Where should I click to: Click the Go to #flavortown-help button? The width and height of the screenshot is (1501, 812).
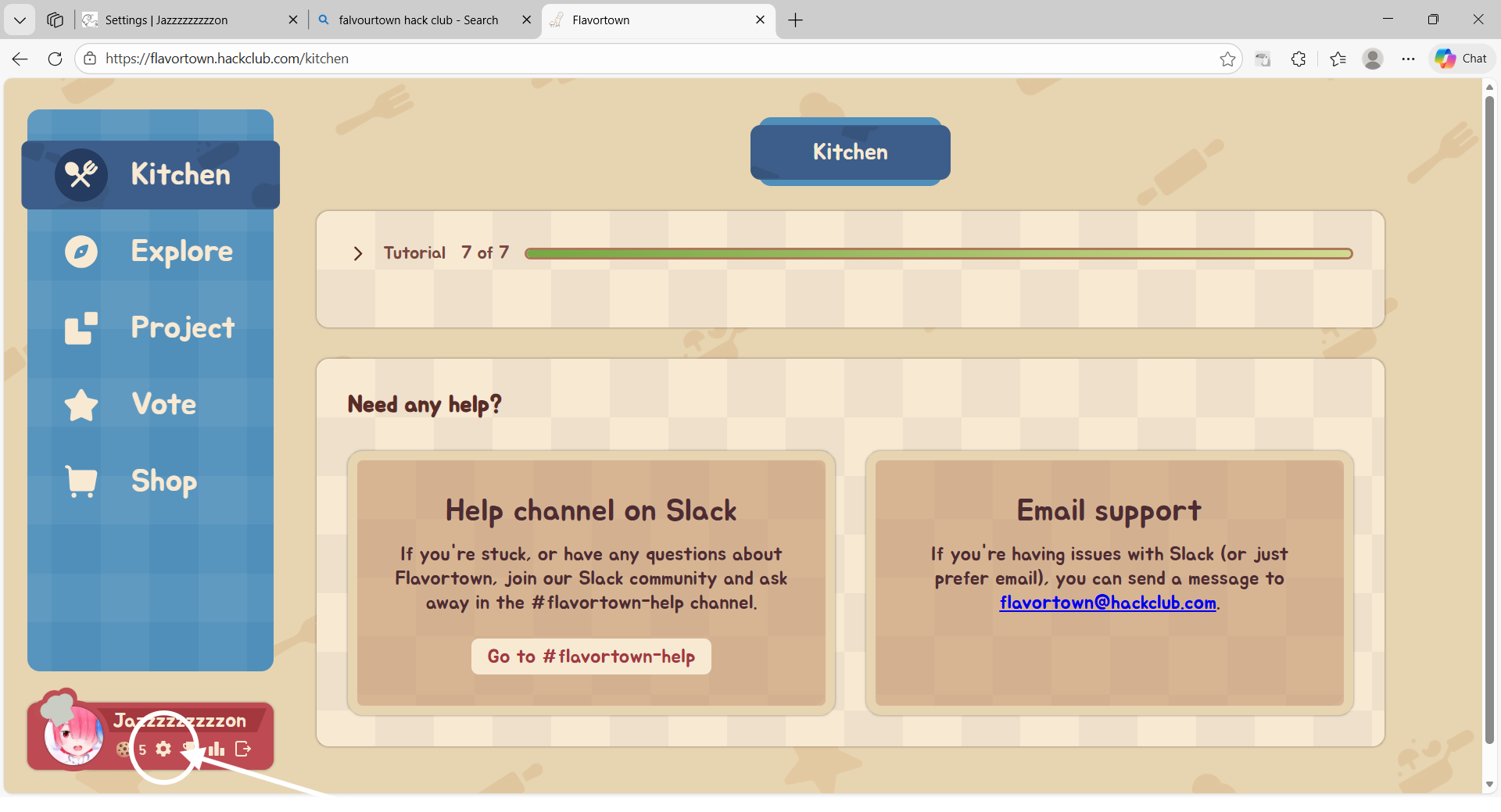591,656
